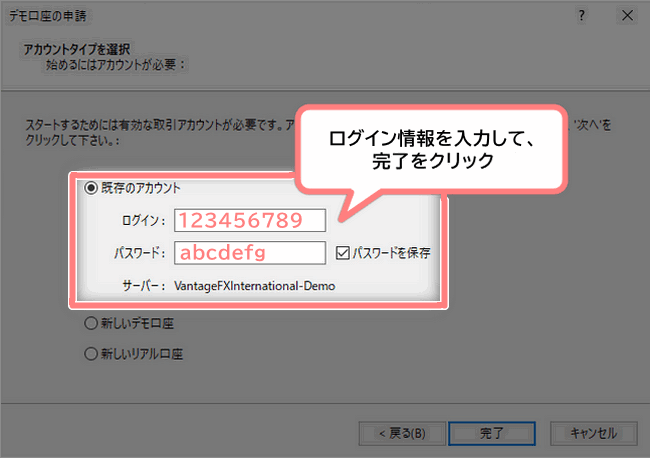This screenshot has width=650, height=458.
Task: Select the 新しいデモ口座 radio option
Action: pos(91,323)
